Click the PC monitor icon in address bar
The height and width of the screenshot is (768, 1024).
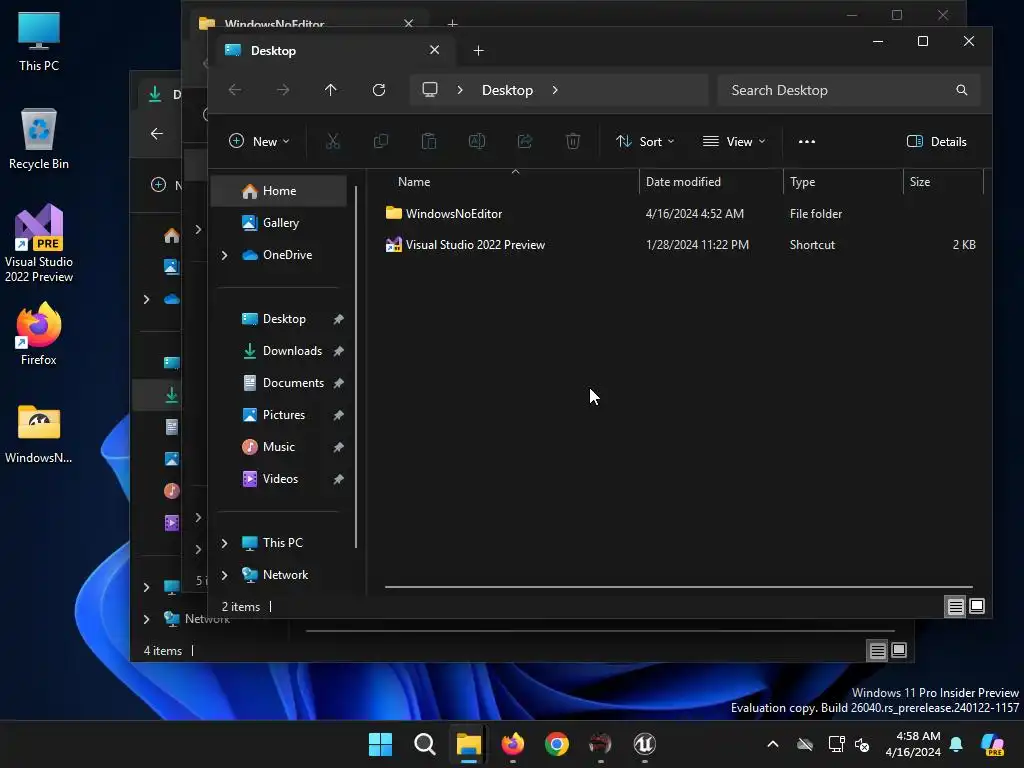(430, 89)
